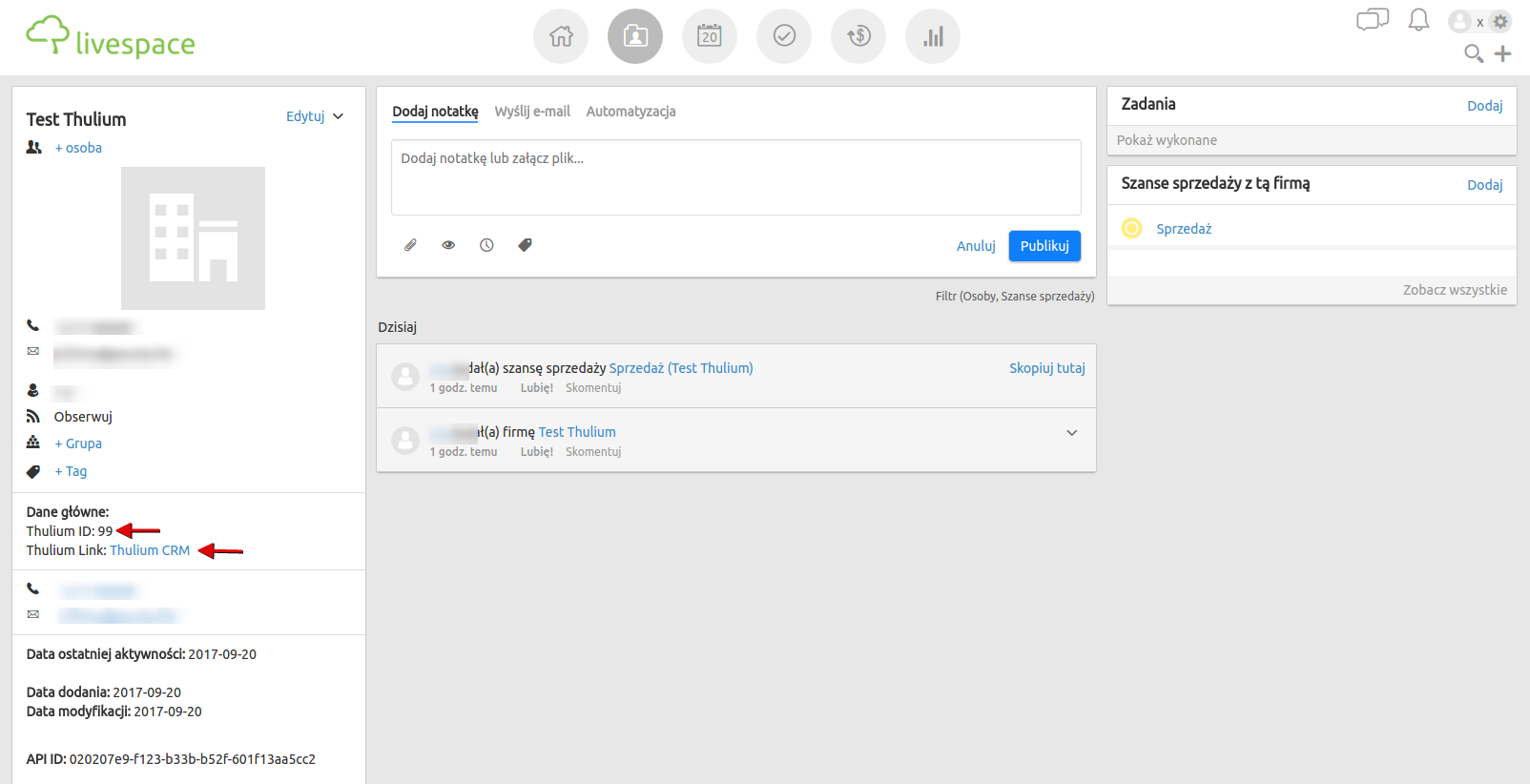1530x784 pixels.
Task: Click the Thulium ID: 99 field
Action: pyautogui.click(x=70, y=531)
